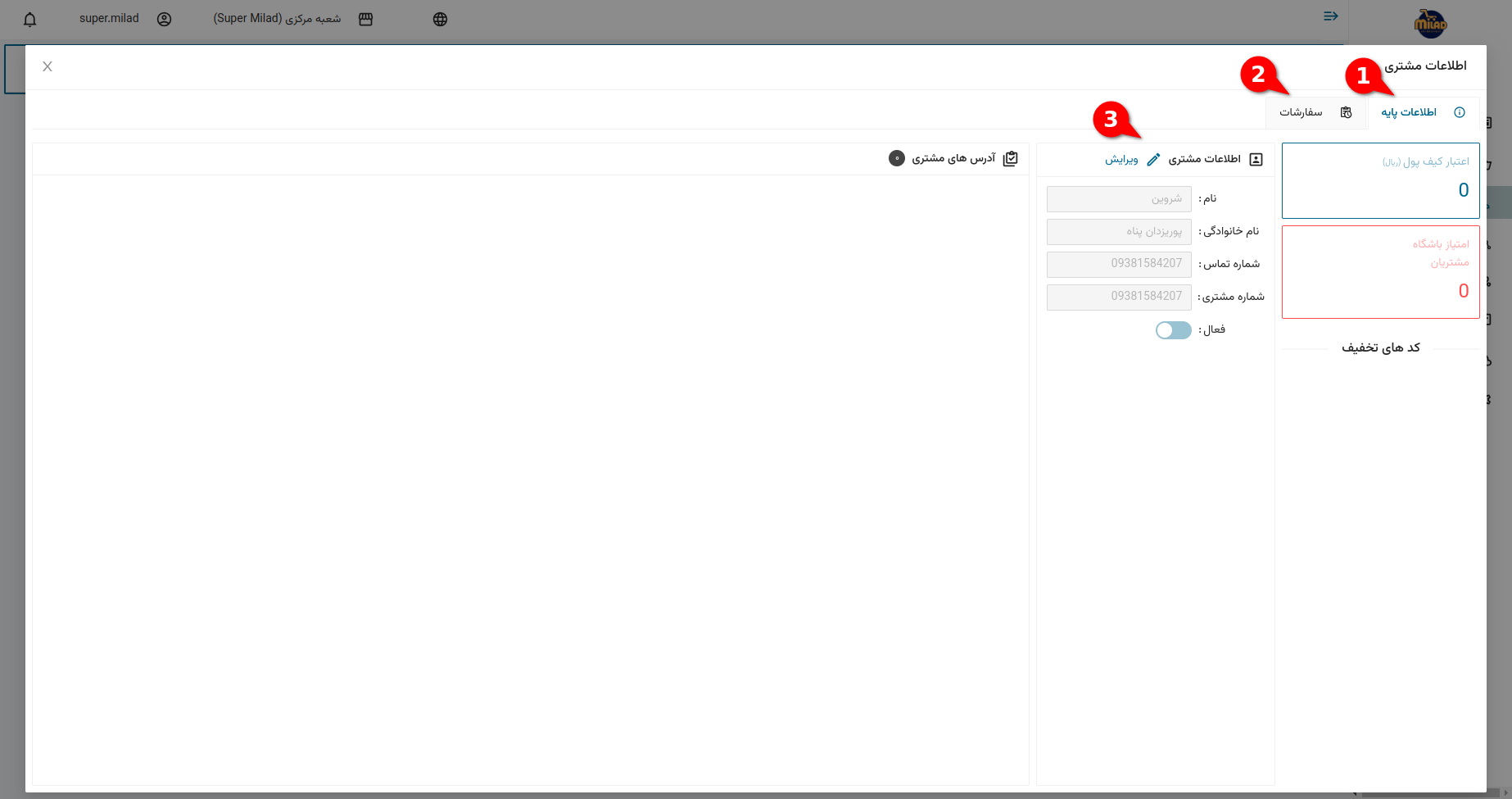The width and height of the screenshot is (1512, 799).
Task: Click the نام first name field
Action: point(1119,199)
